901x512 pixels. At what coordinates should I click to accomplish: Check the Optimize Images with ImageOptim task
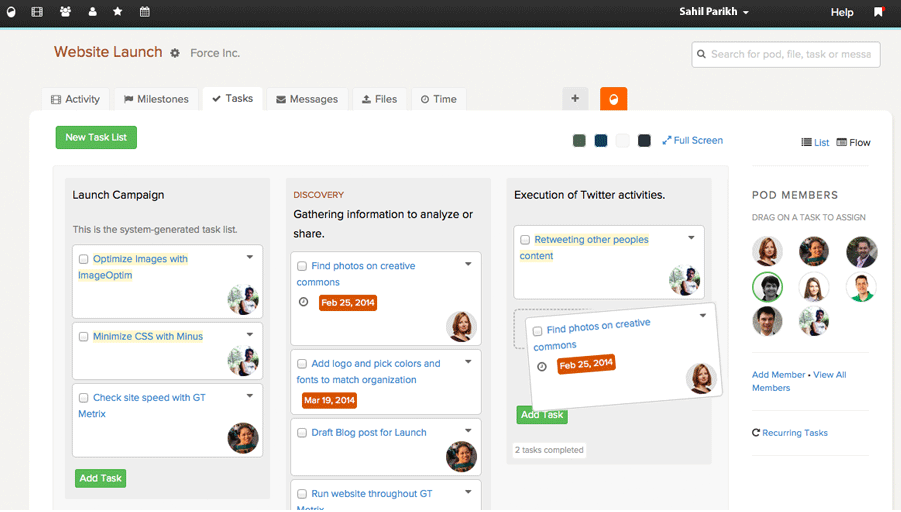pyautogui.click(x=83, y=259)
